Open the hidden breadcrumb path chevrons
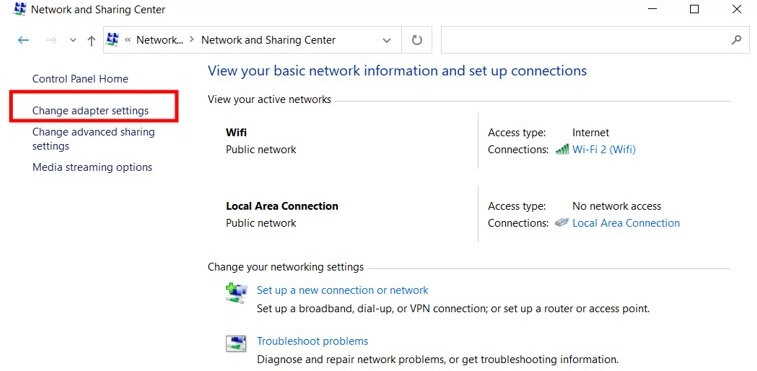The height and width of the screenshot is (371, 757). pyautogui.click(x=128, y=40)
